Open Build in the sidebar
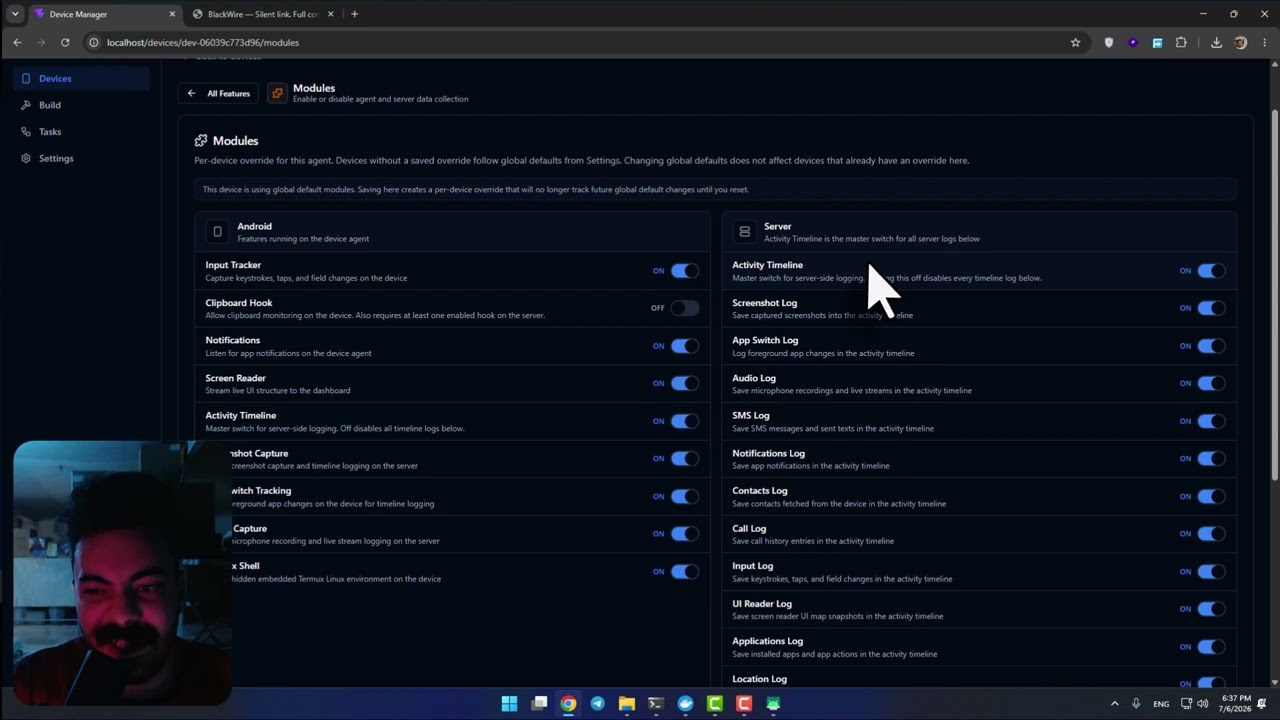The width and height of the screenshot is (1280, 720). click(x=82, y=105)
